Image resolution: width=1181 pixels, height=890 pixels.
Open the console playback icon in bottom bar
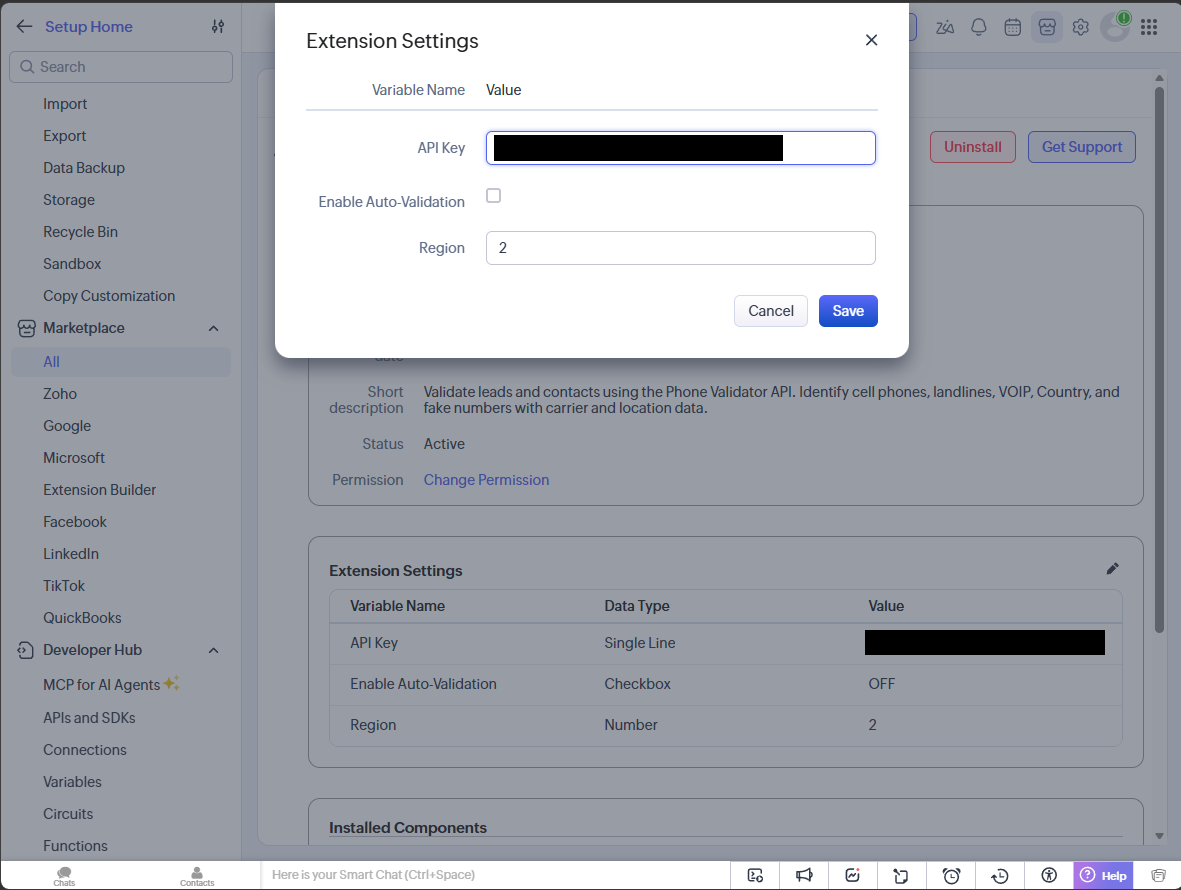pyautogui.click(x=755, y=875)
